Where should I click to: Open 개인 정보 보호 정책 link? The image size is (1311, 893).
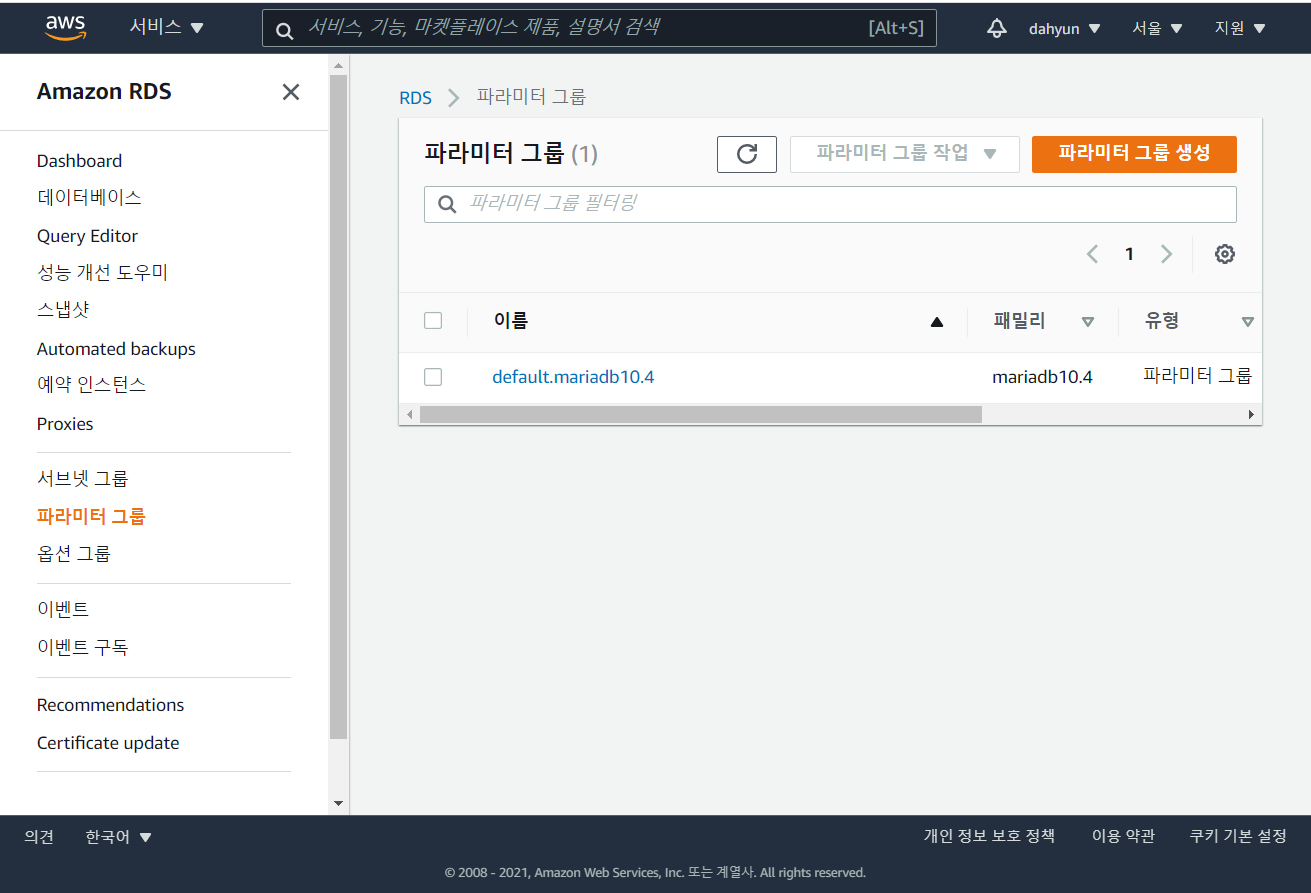click(989, 836)
